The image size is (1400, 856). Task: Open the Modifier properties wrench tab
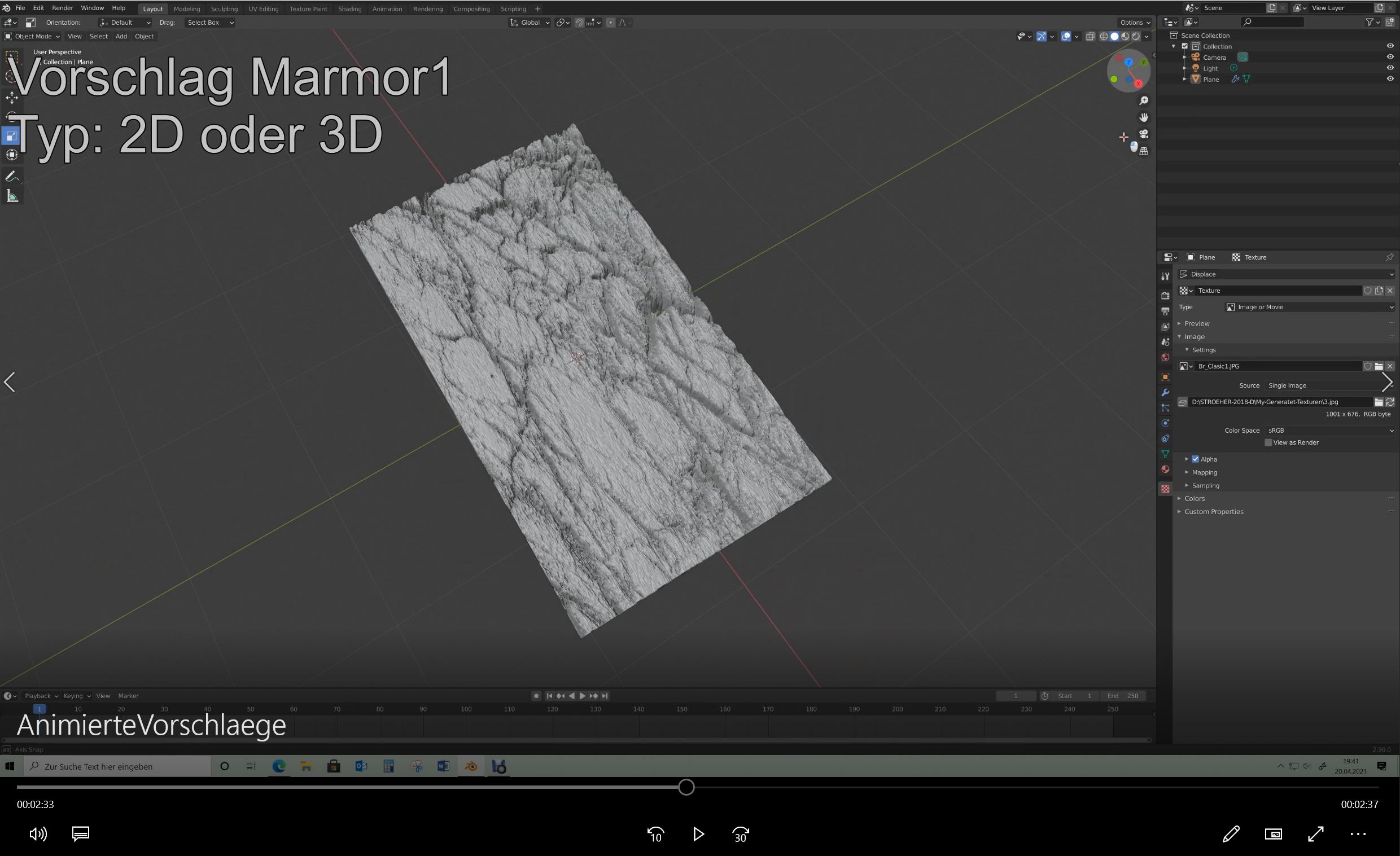[1165, 393]
